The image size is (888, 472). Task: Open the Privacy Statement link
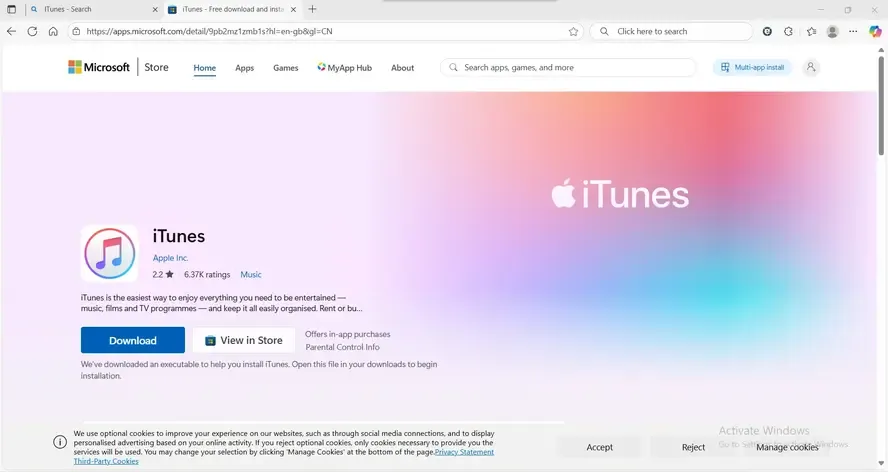point(464,452)
